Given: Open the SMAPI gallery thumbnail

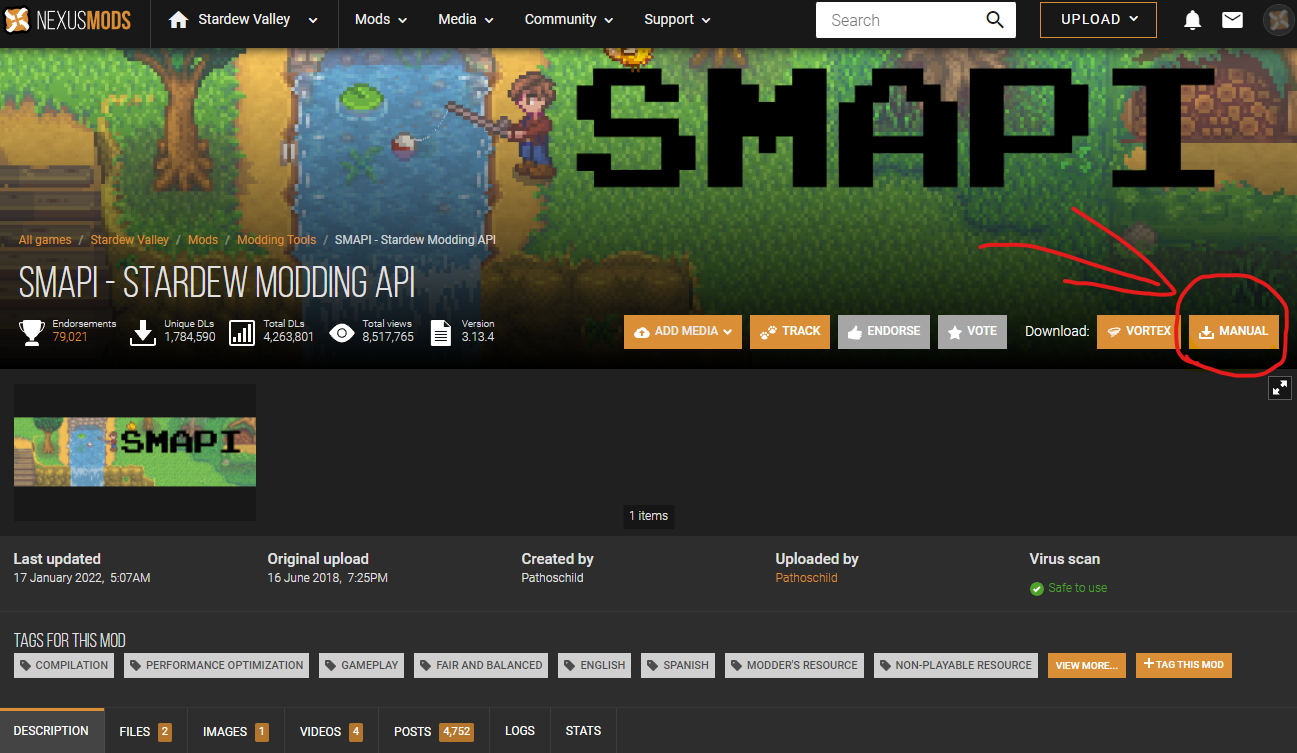Looking at the screenshot, I should [x=135, y=452].
